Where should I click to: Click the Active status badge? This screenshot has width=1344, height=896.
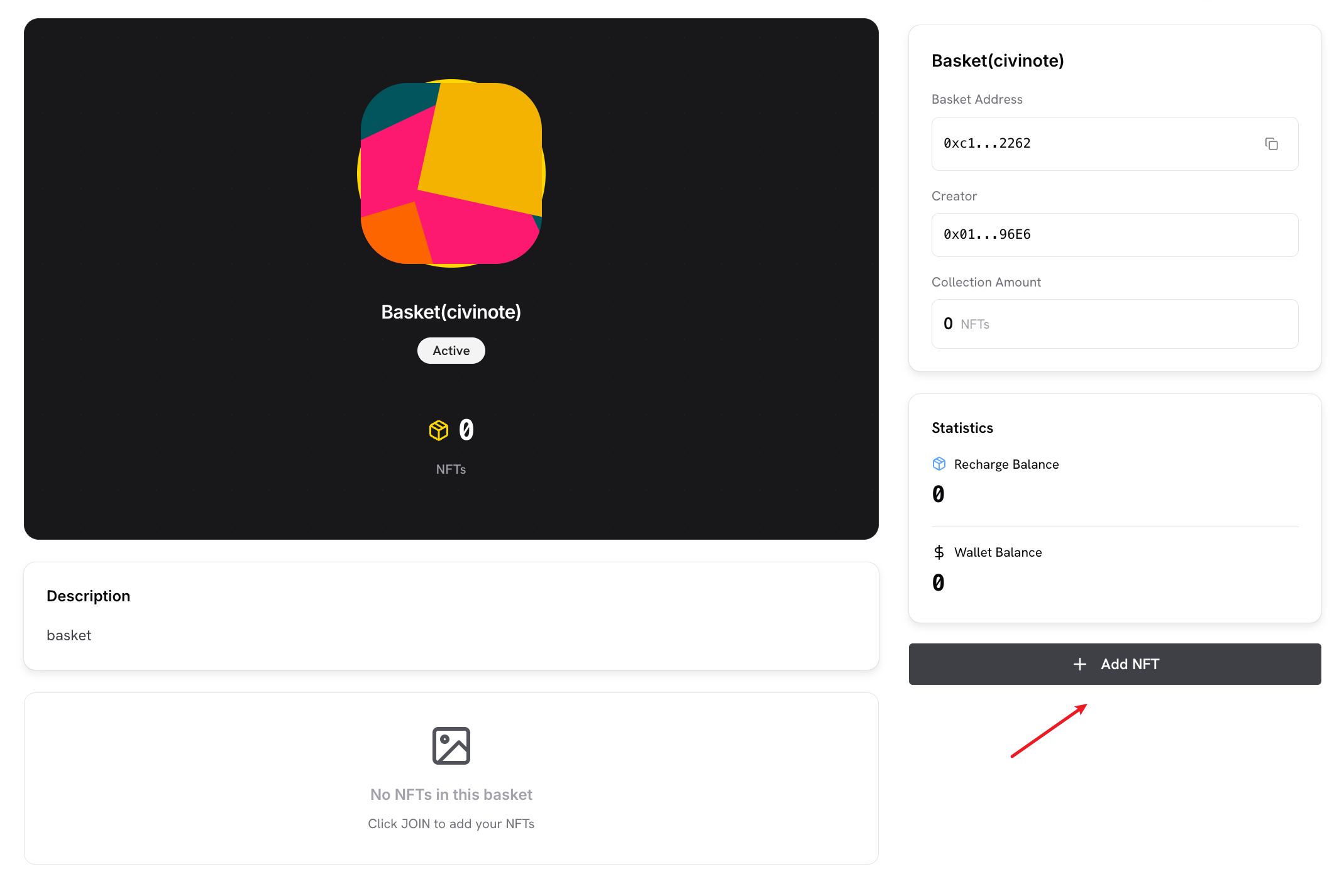pos(451,351)
